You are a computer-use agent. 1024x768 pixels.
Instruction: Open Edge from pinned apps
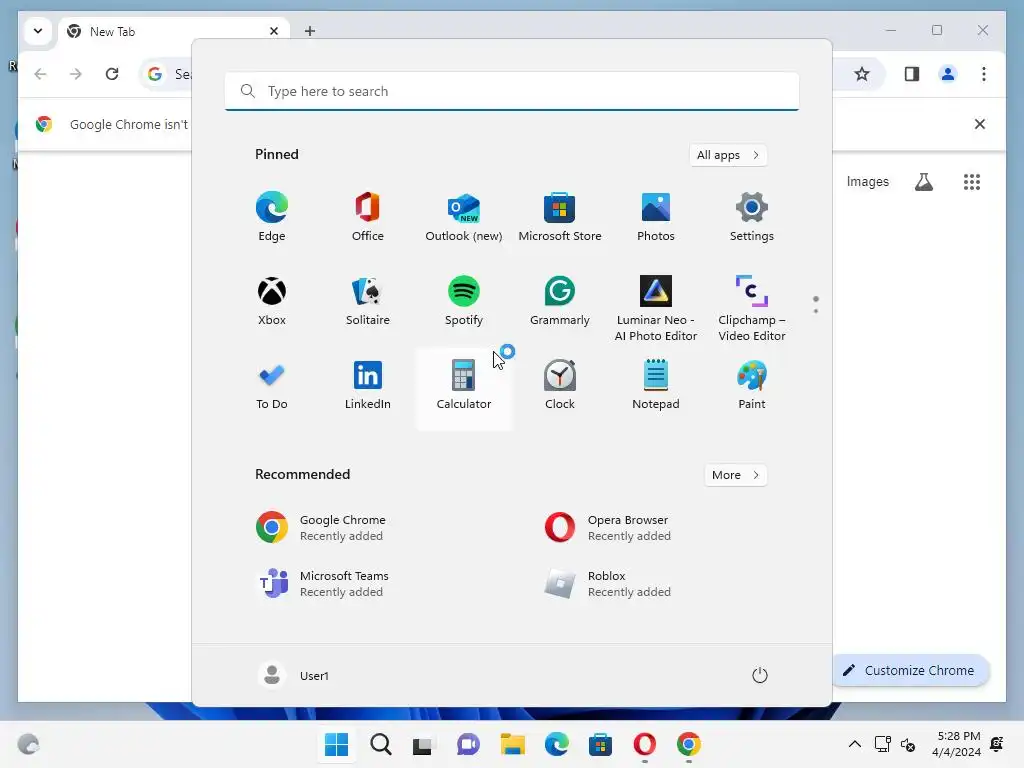[272, 217]
